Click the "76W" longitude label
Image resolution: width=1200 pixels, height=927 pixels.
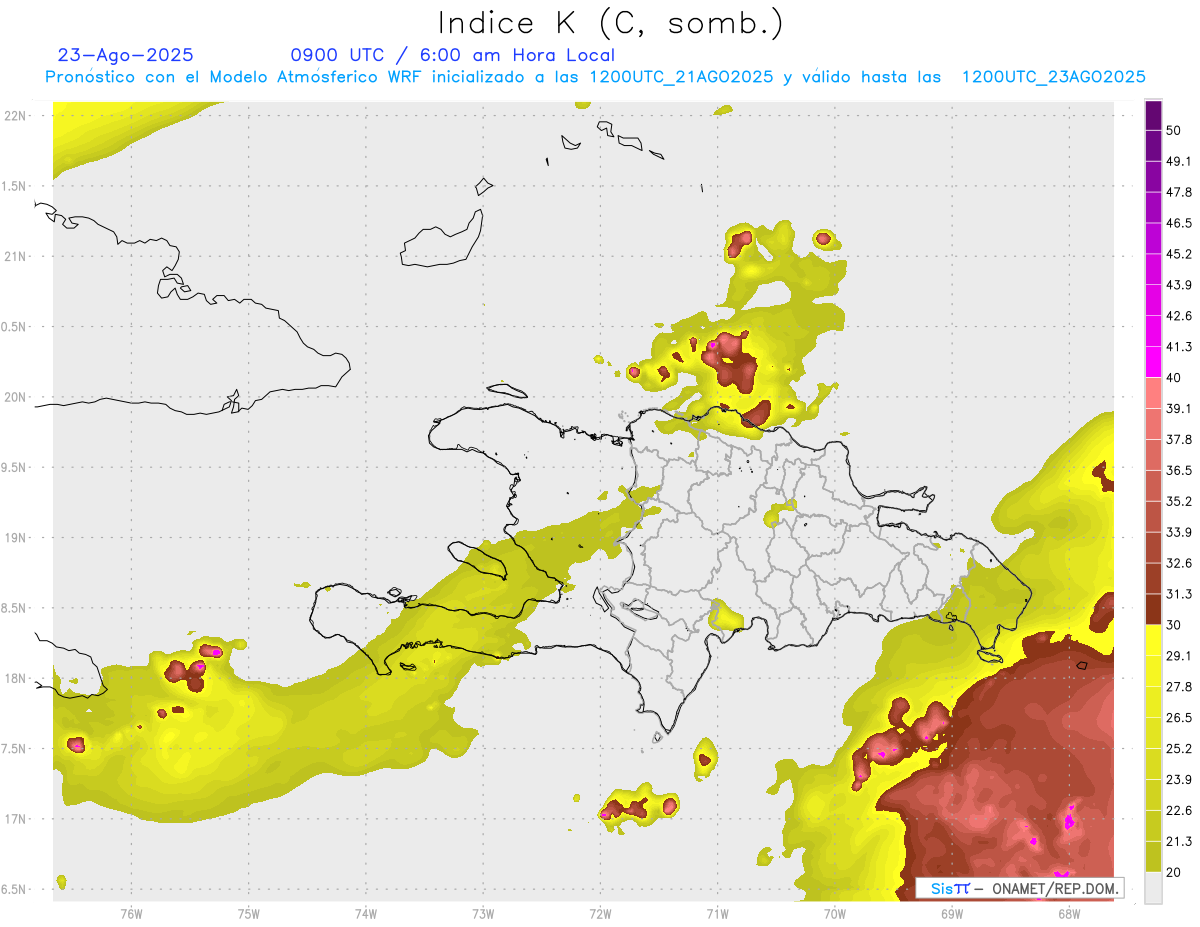131,914
